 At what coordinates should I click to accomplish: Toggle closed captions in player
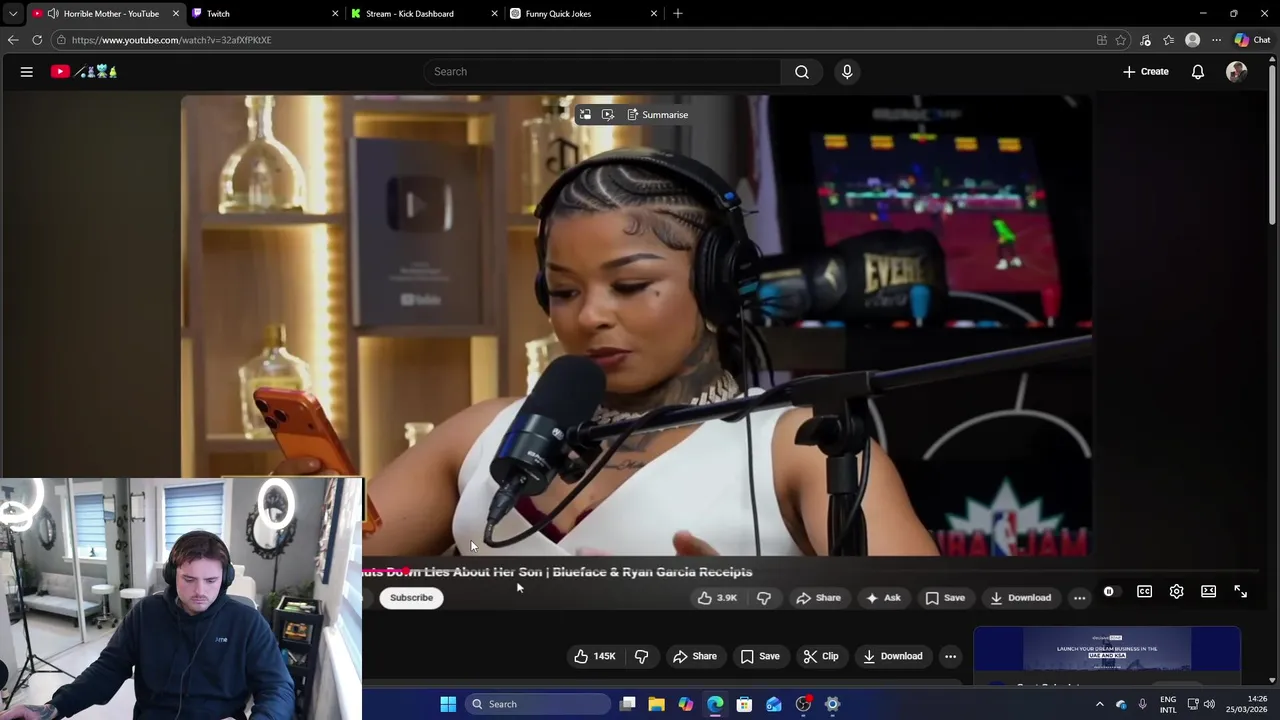click(x=1144, y=592)
